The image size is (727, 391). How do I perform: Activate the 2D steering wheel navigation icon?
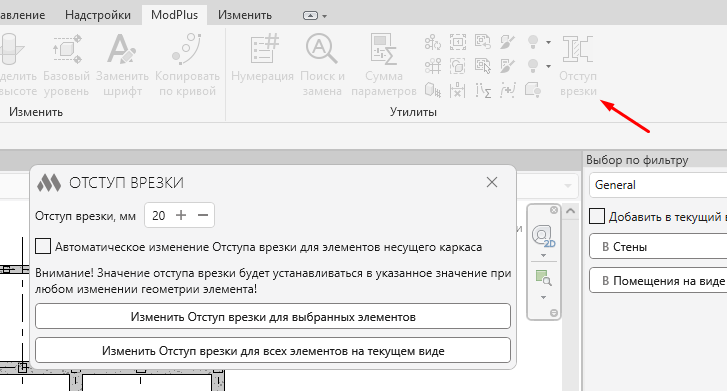(543, 237)
